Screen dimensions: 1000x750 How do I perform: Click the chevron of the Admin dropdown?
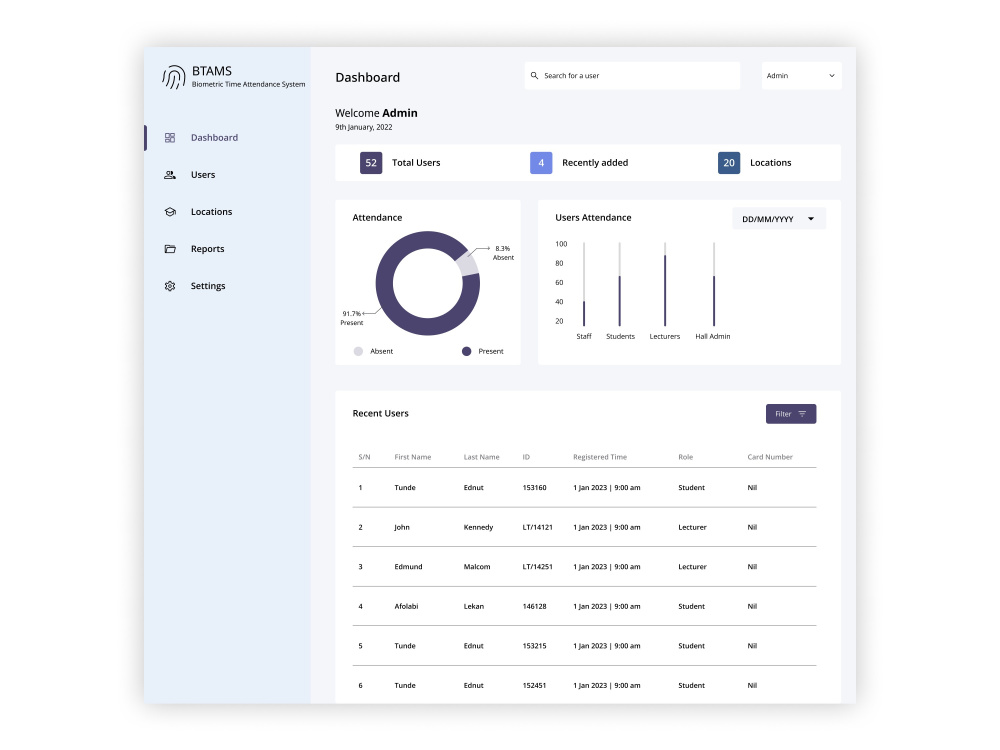832,75
